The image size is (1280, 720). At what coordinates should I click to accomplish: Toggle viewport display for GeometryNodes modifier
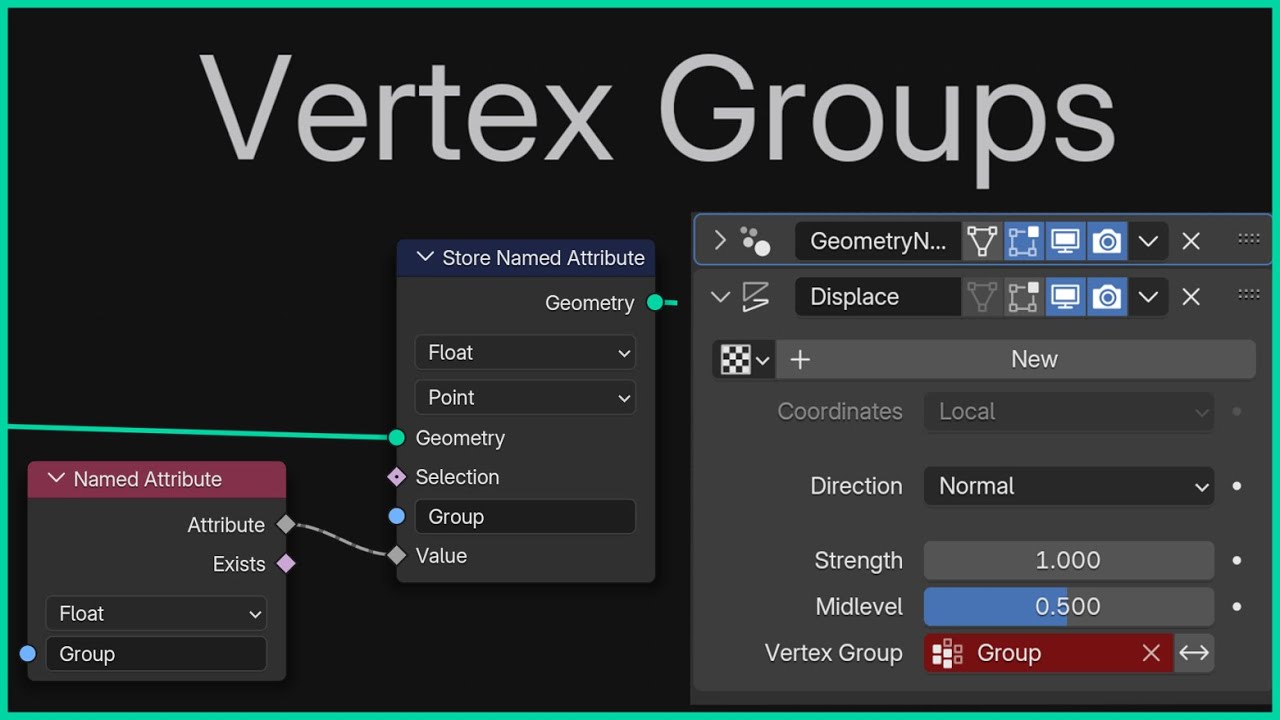click(1065, 241)
